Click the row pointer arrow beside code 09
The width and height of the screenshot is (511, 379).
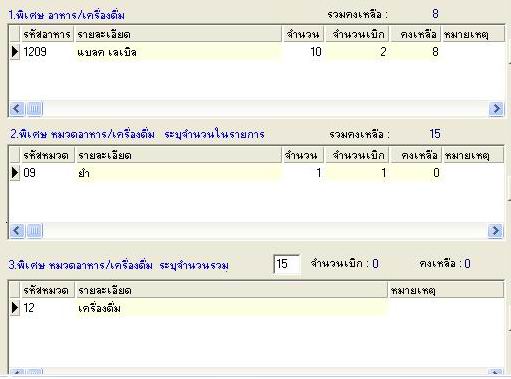click(x=15, y=173)
